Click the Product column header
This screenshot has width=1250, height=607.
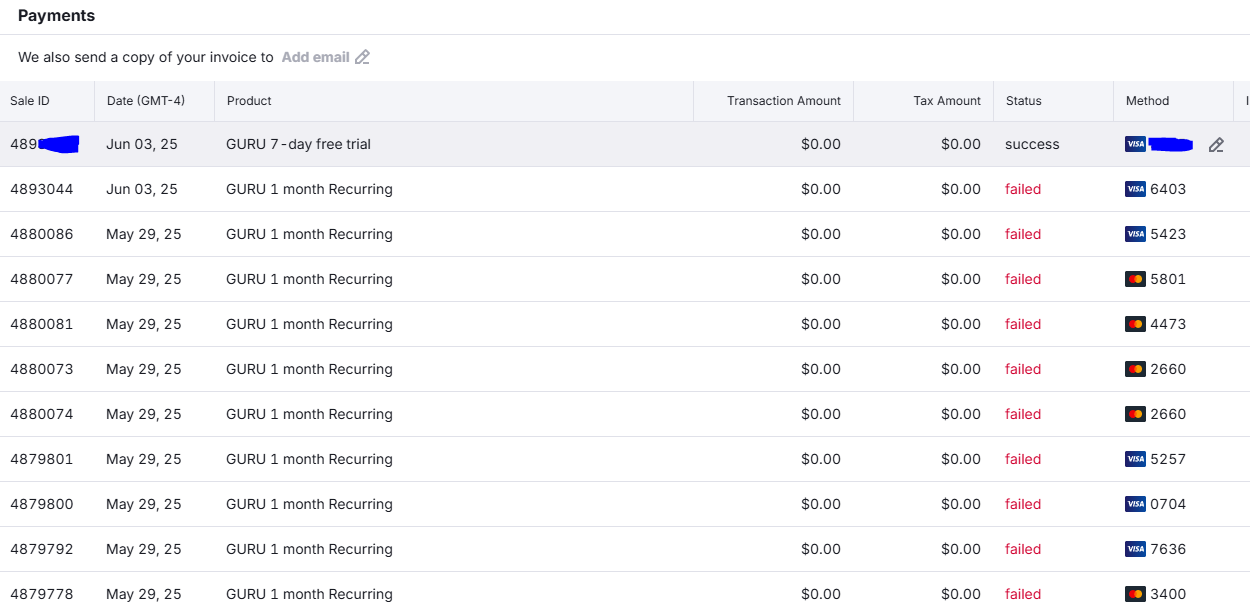249,101
